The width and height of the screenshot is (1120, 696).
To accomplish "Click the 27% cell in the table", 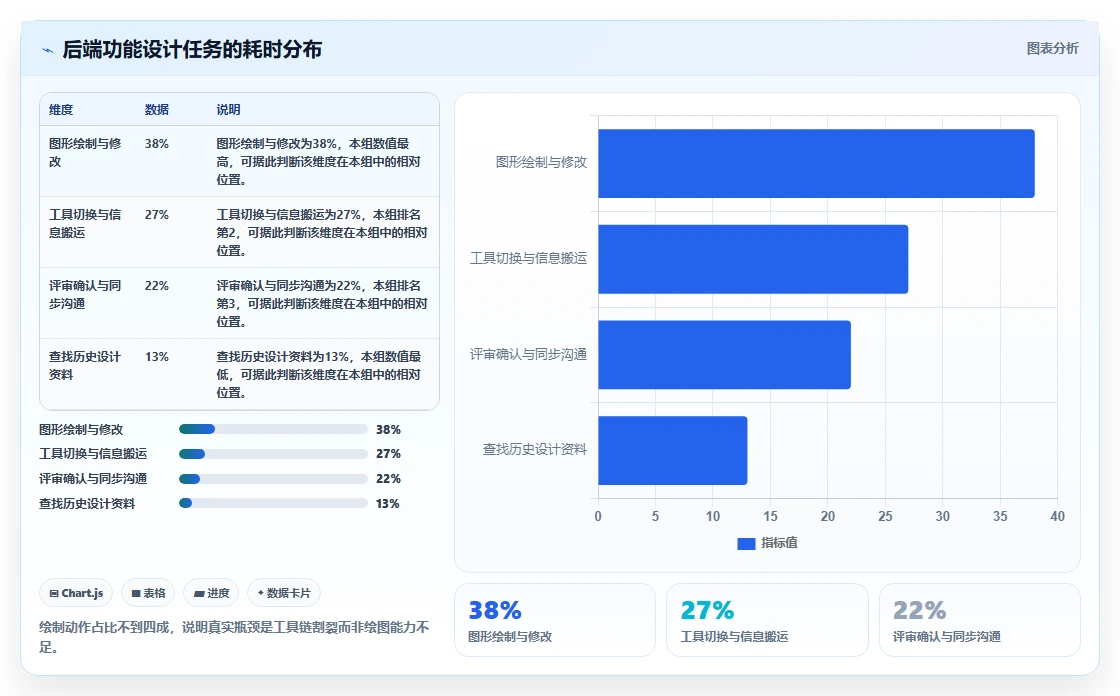I will pyautogui.click(x=156, y=215).
